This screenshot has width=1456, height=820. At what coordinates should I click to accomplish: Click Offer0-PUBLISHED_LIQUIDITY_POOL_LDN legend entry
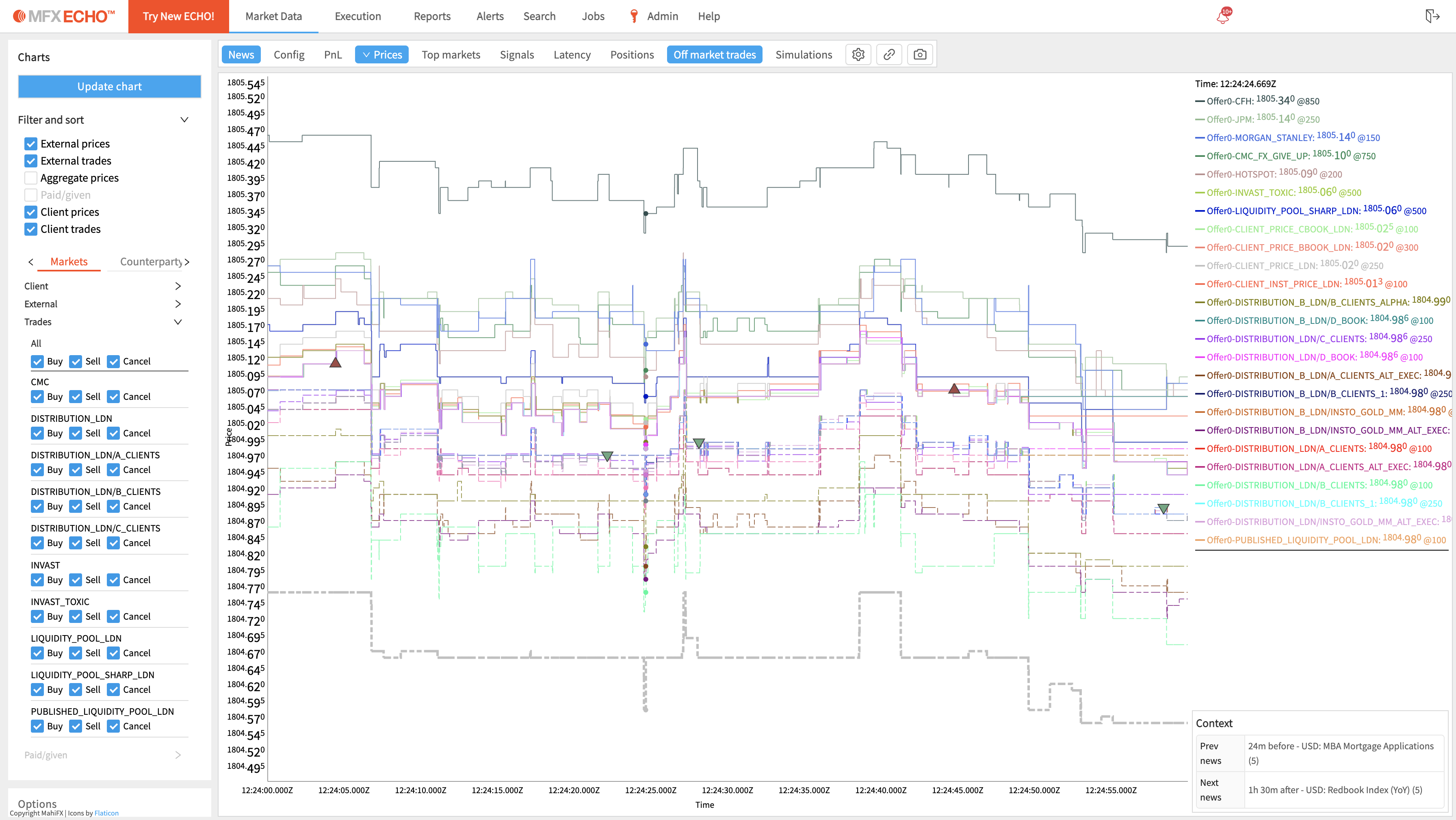click(1320, 540)
